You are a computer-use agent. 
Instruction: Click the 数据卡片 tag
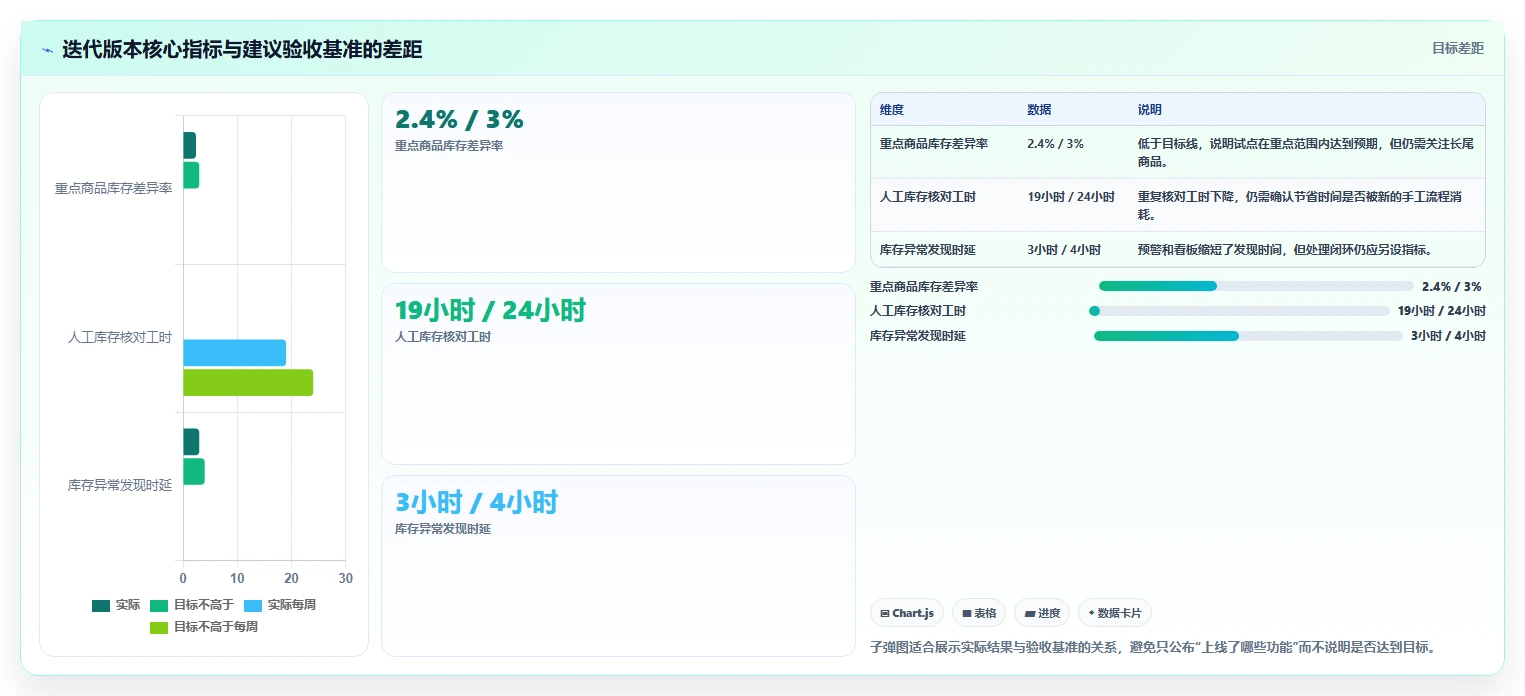coord(1114,613)
